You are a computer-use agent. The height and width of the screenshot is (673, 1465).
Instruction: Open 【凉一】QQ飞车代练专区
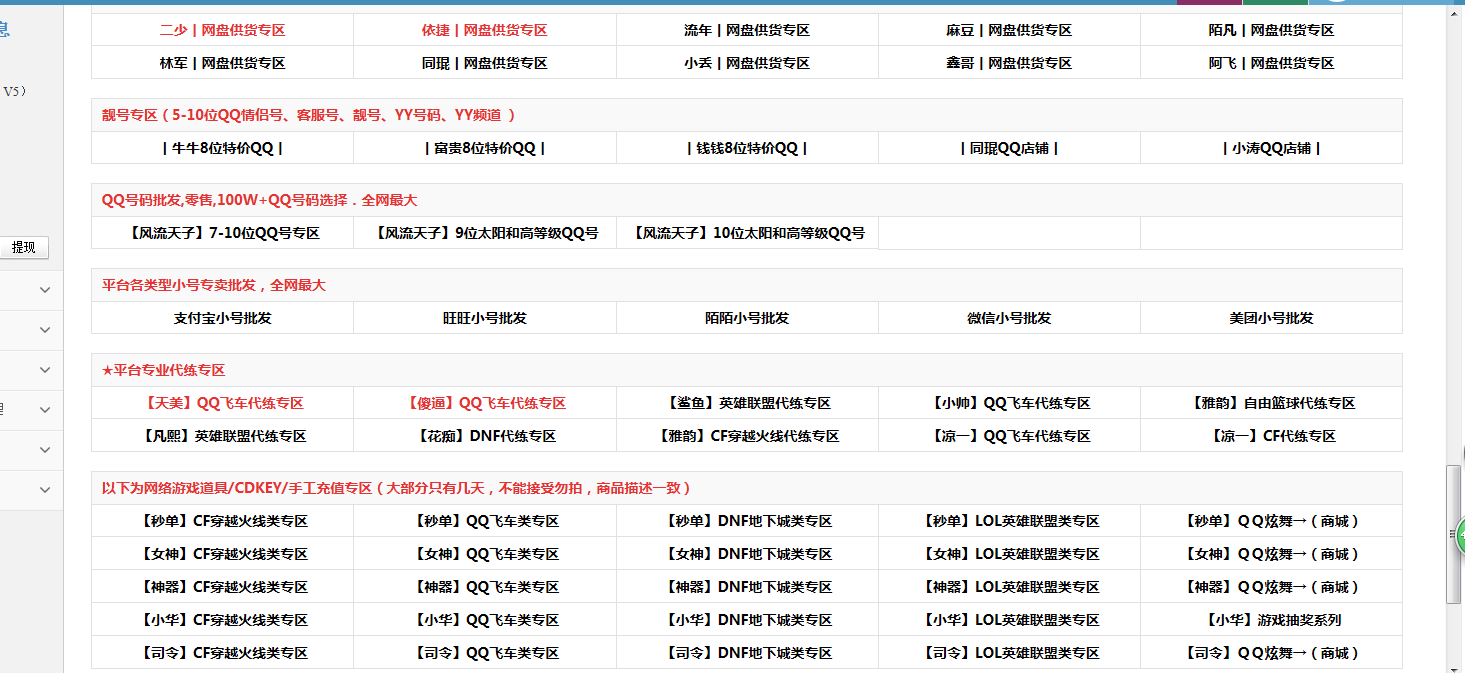(1009, 436)
